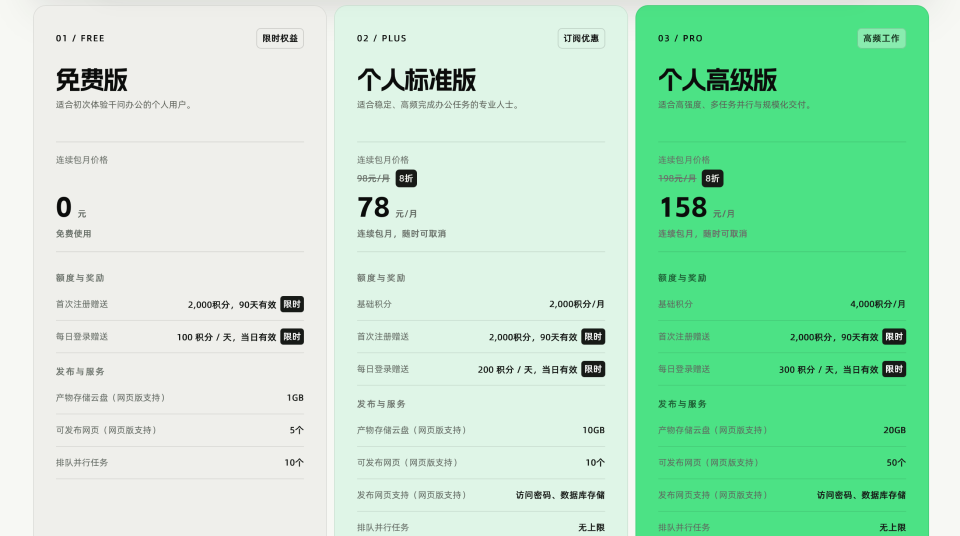This screenshot has width=960, height=536.
Task: Click the 78 元/月 price
Action: 387,208
